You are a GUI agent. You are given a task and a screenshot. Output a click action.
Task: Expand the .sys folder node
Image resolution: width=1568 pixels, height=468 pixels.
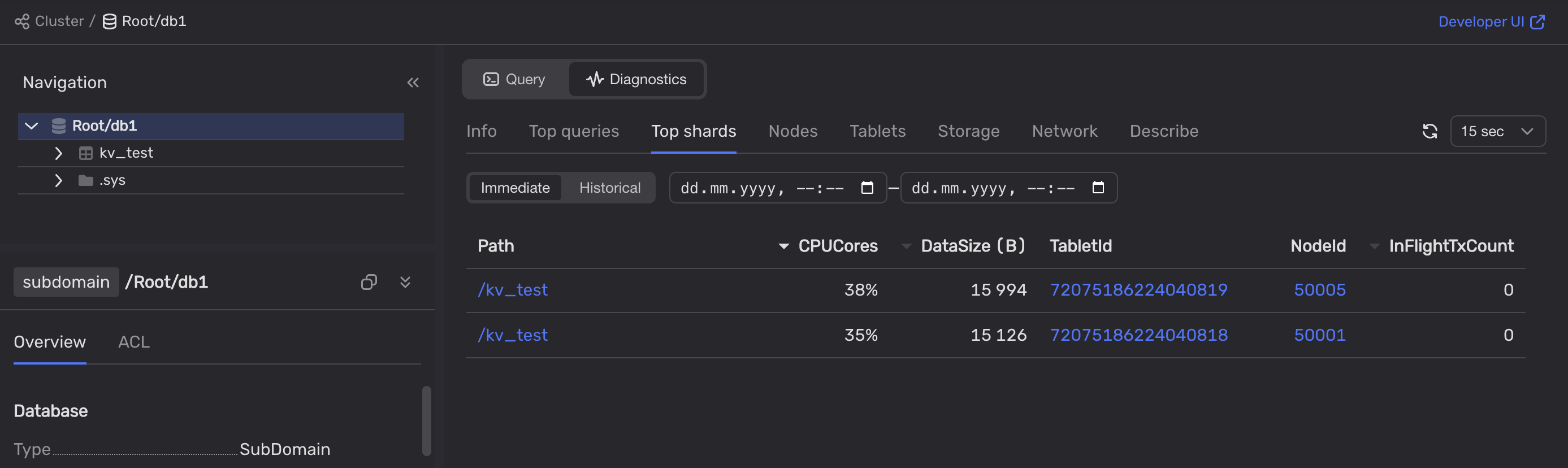58,180
